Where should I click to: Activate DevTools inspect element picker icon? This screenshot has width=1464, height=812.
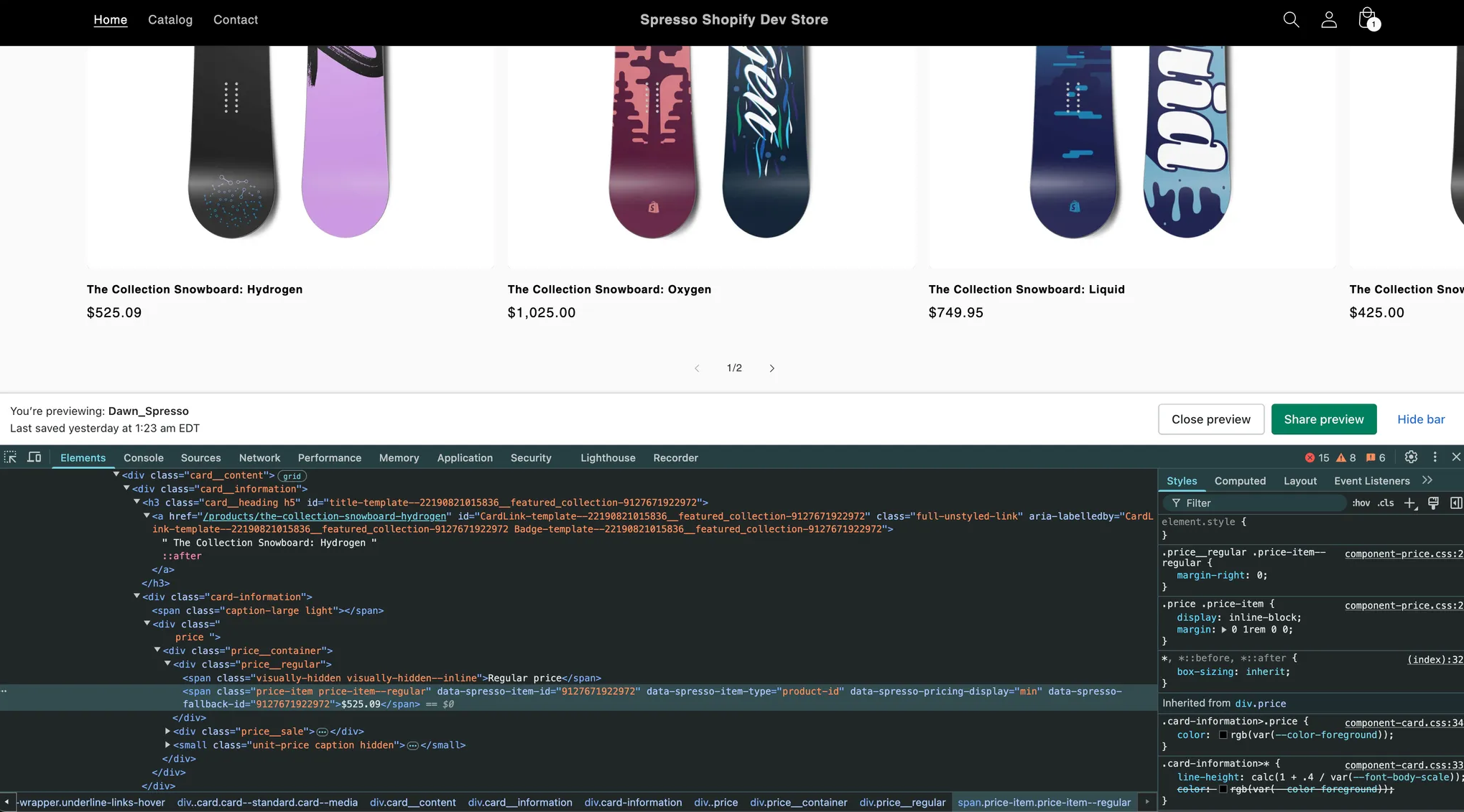[x=10, y=457]
